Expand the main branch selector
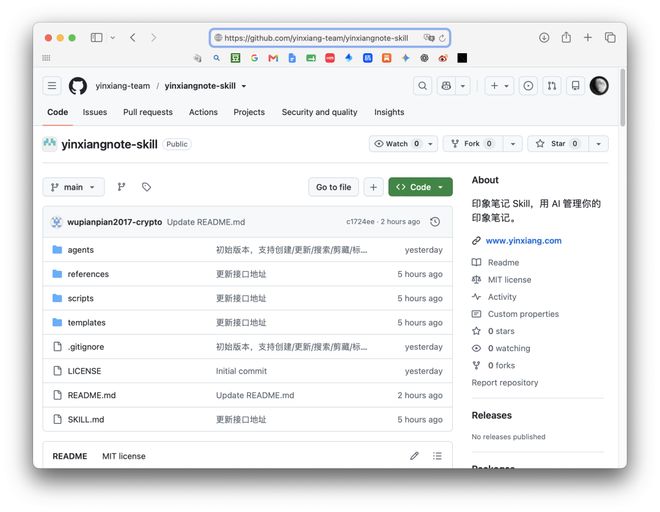The width and height of the screenshot is (660, 512). tap(73, 187)
